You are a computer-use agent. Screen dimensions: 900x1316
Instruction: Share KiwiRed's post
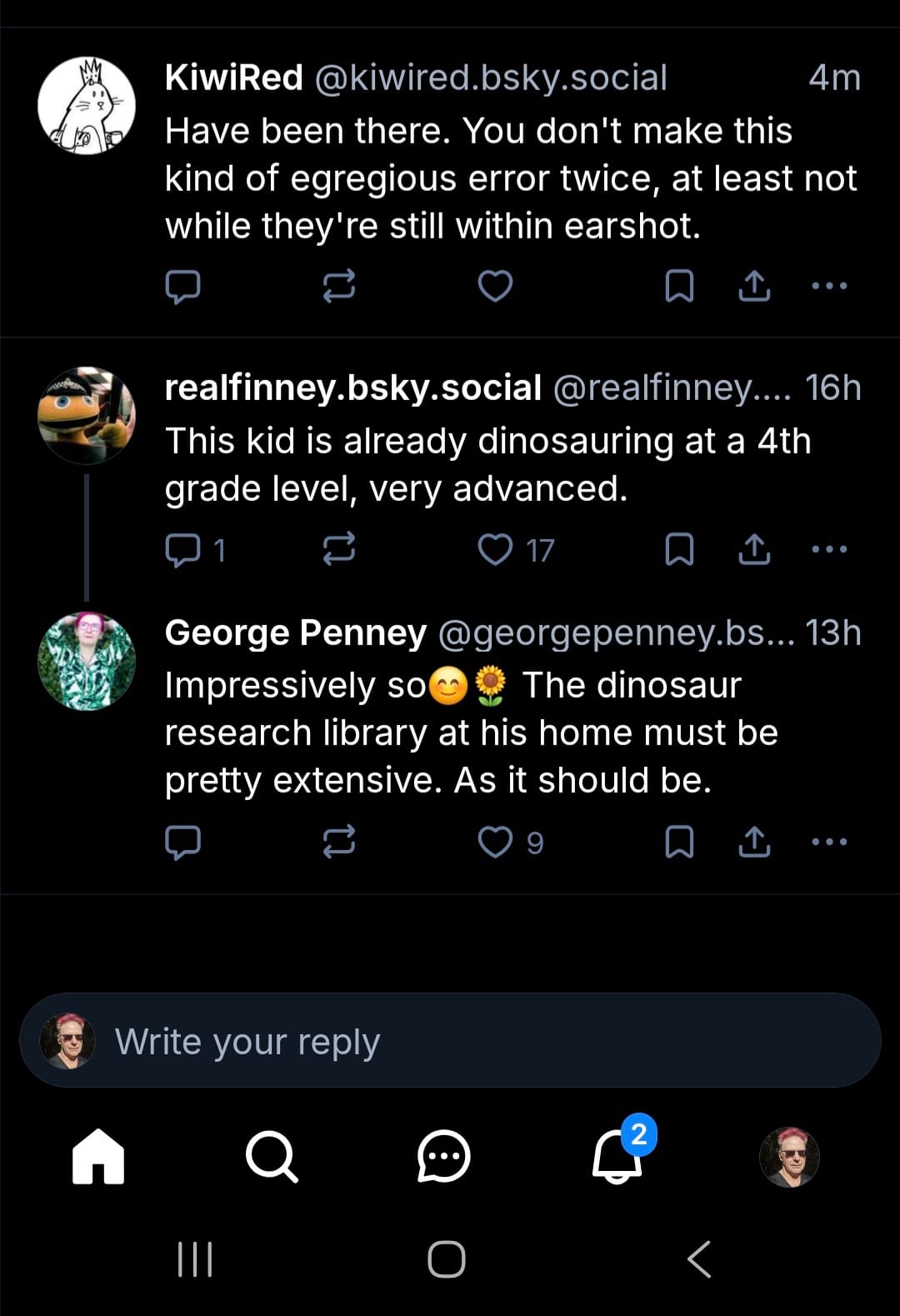click(754, 286)
